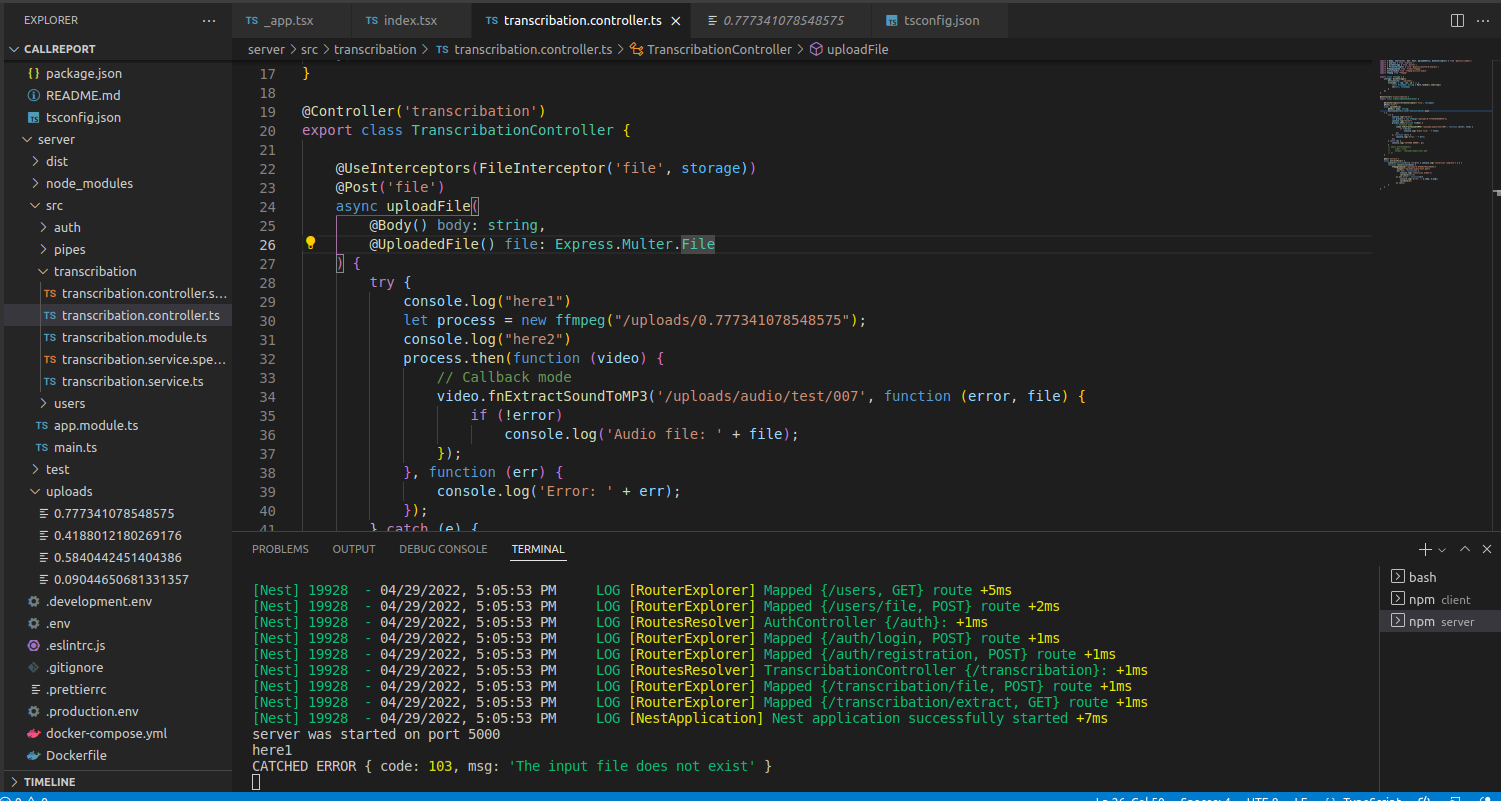Click terminal input cursor line
1501x801 pixels.
(x=256, y=782)
